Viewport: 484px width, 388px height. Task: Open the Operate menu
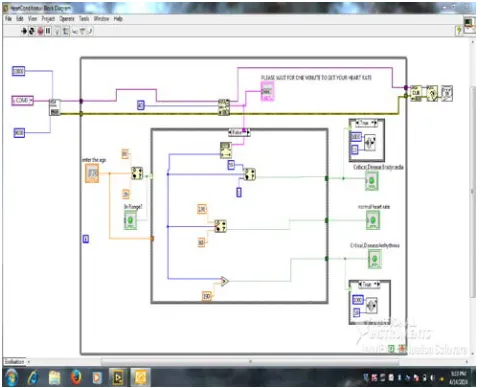(67, 19)
